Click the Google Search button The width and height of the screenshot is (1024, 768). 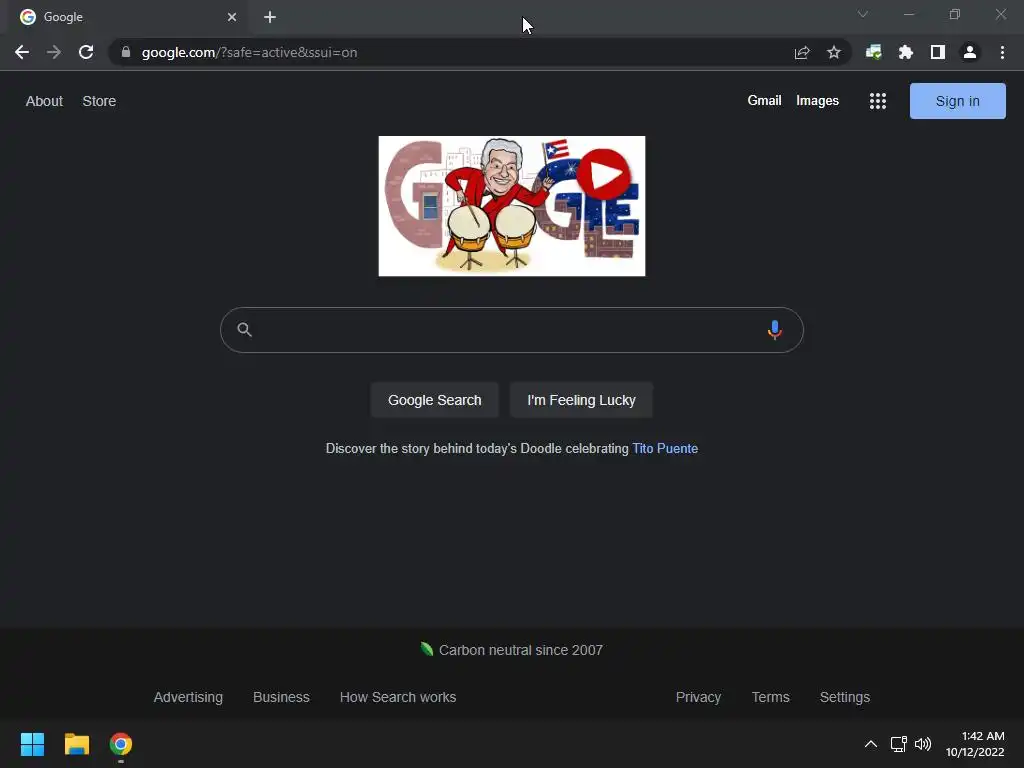(434, 400)
